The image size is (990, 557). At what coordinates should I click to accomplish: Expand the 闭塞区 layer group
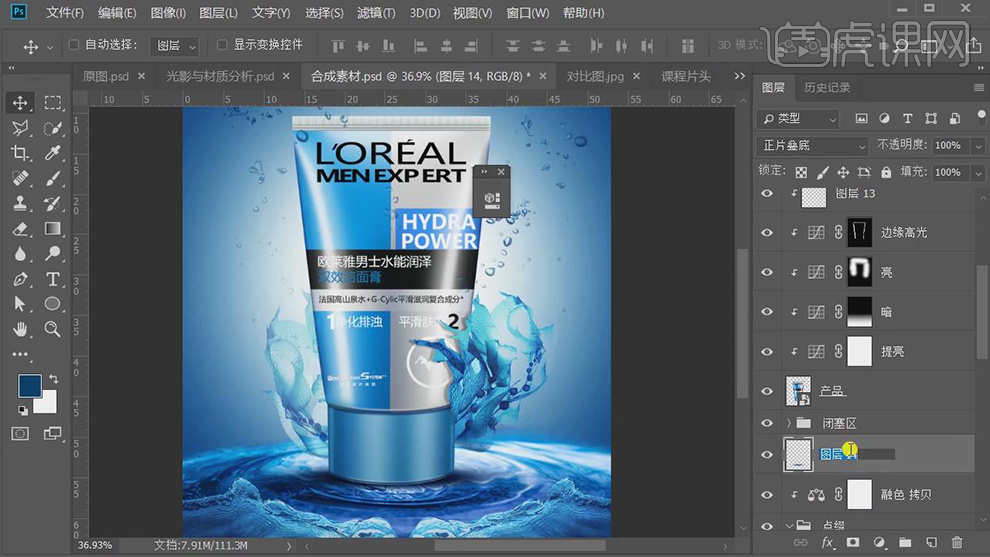[x=789, y=423]
